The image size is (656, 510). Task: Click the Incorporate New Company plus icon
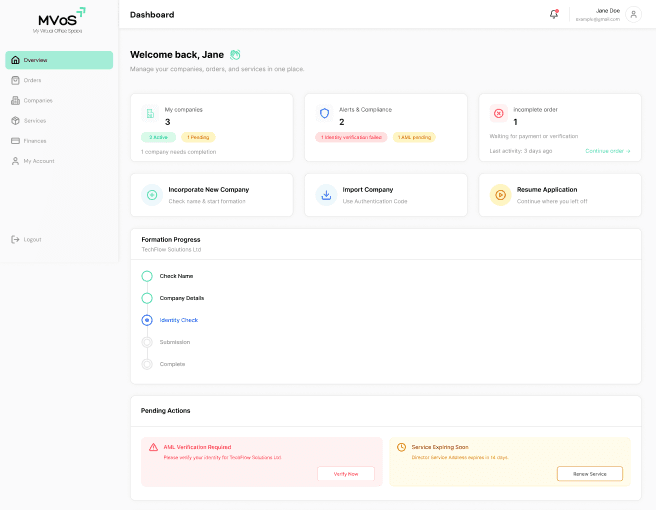tap(152, 195)
